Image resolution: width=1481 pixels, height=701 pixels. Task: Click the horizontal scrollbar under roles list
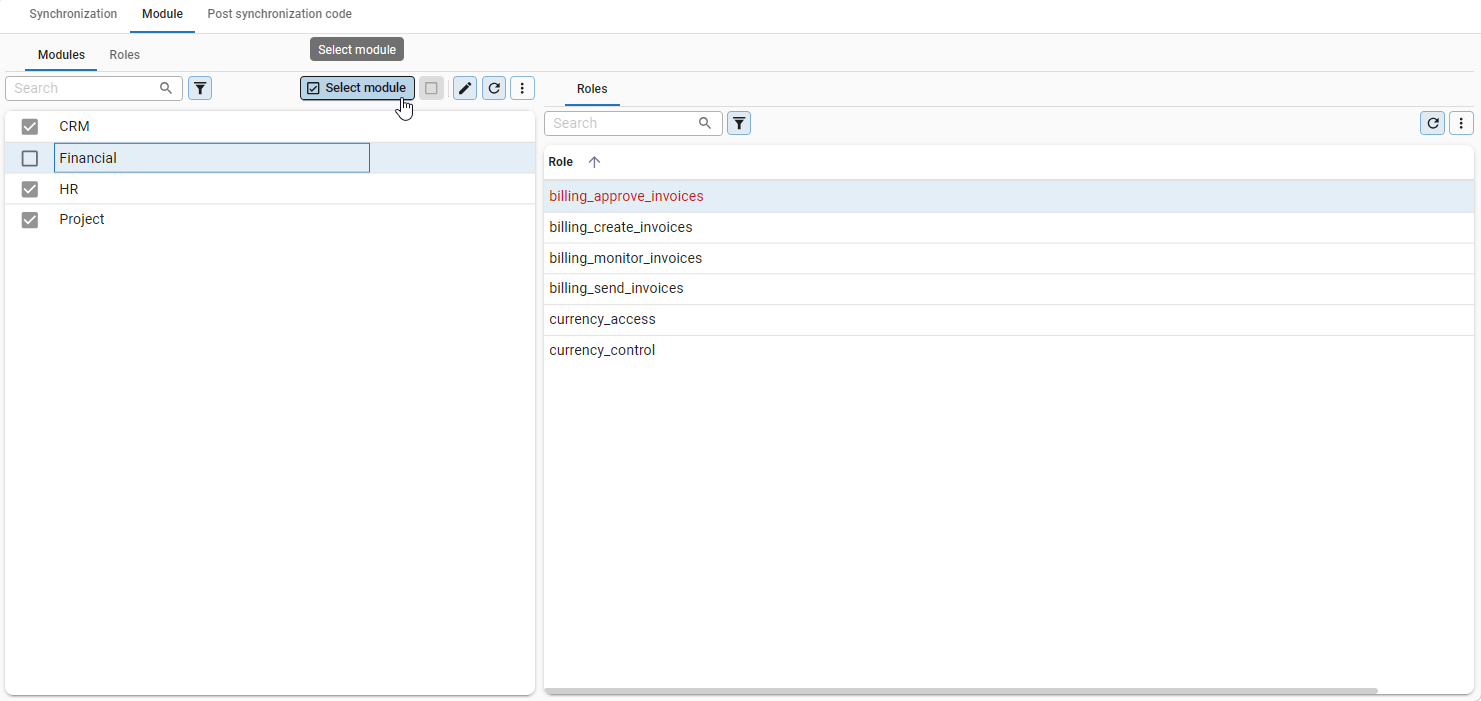coord(960,691)
